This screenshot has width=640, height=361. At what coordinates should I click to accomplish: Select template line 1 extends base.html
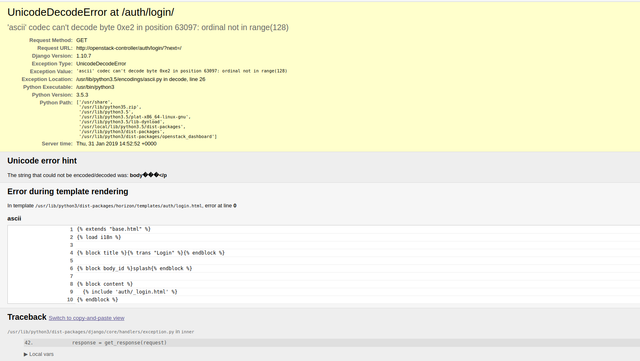[114, 229]
